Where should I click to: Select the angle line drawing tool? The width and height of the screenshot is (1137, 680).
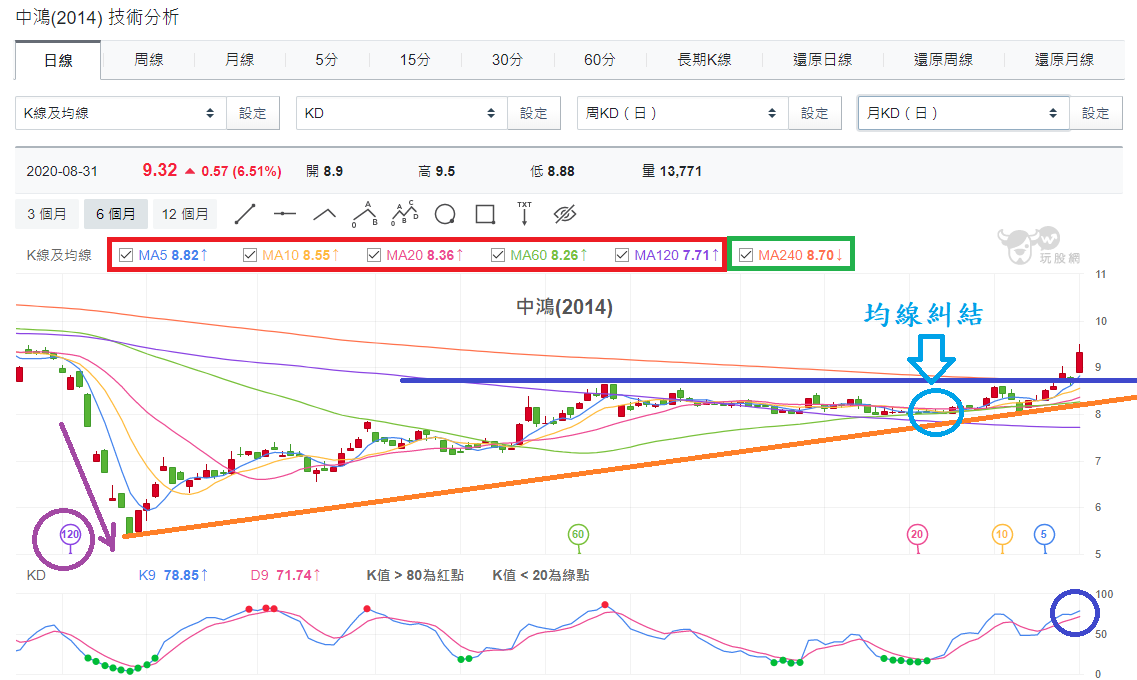tap(324, 214)
